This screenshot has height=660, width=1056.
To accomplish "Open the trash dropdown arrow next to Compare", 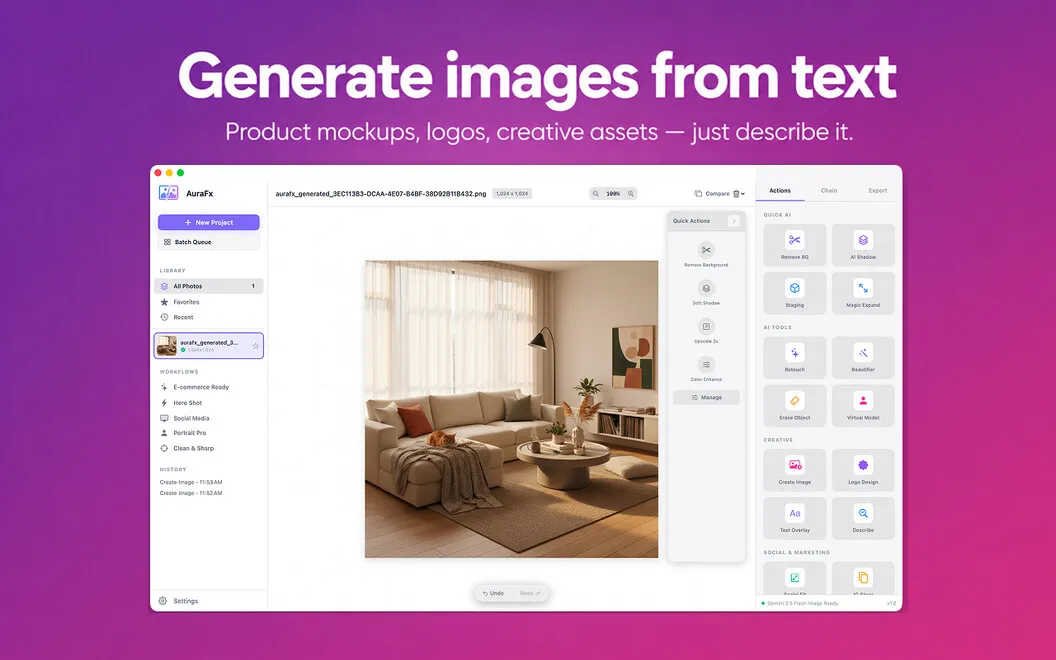I will (x=743, y=194).
